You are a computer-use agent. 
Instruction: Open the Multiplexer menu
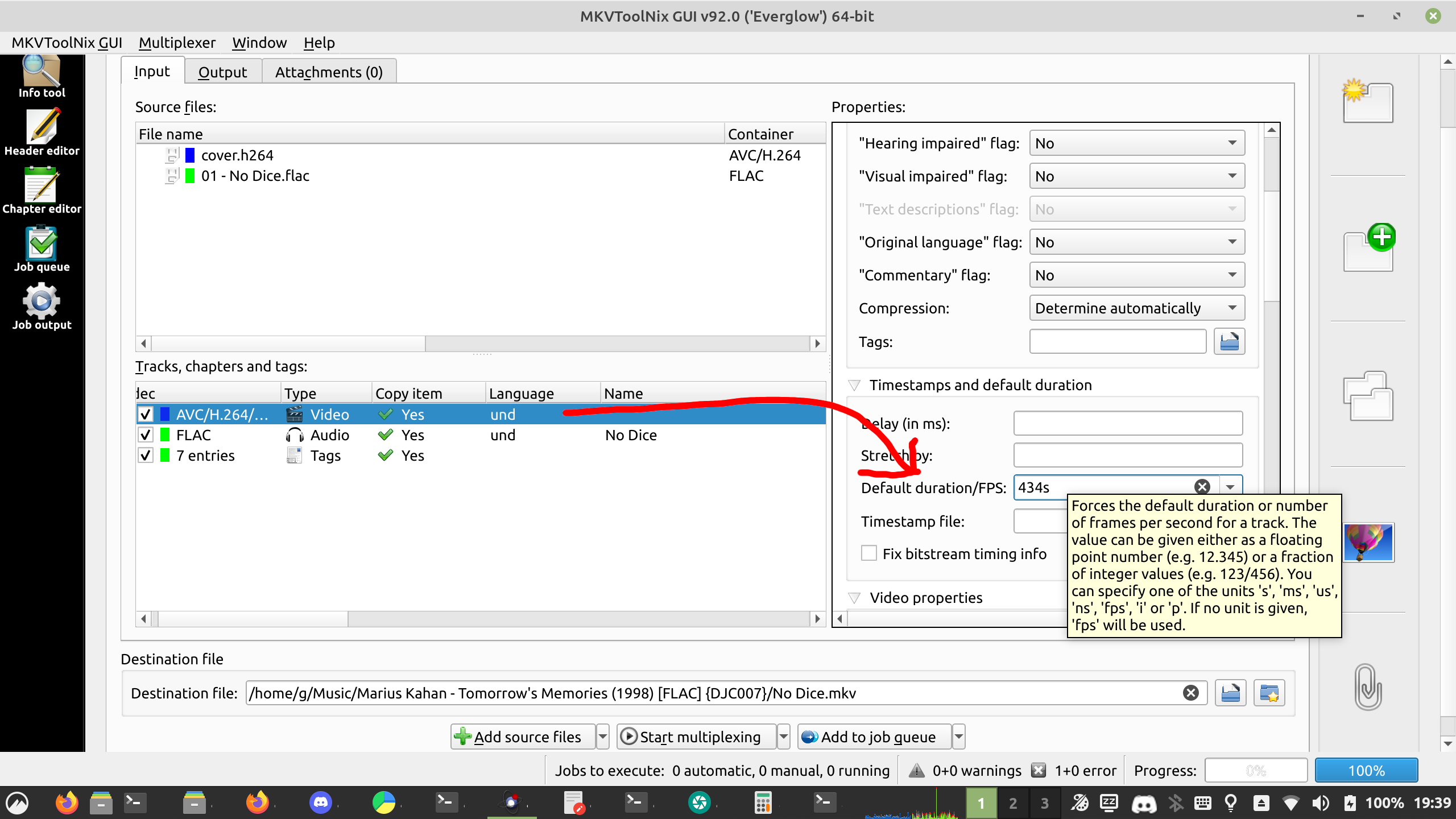177,43
